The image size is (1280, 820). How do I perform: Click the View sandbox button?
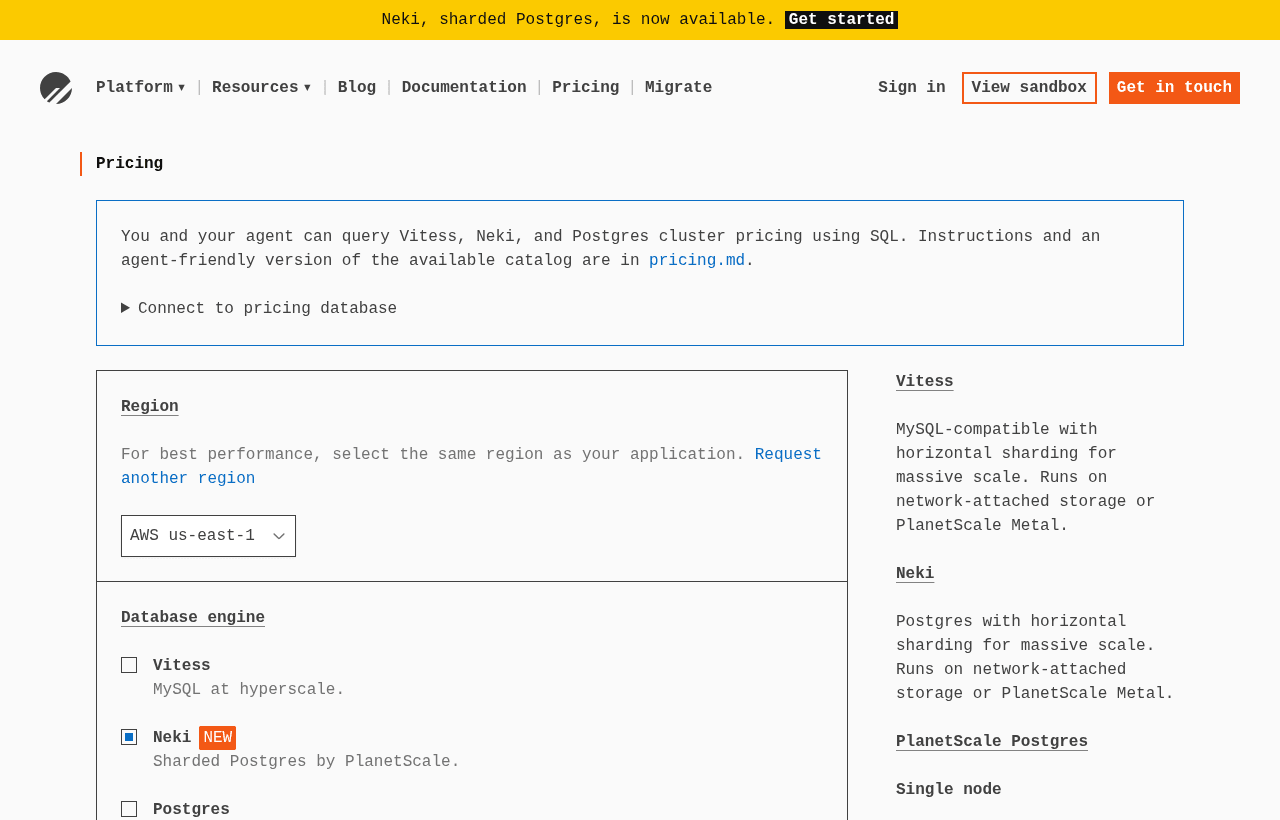pyautogui.click(x=1029, y=88)
